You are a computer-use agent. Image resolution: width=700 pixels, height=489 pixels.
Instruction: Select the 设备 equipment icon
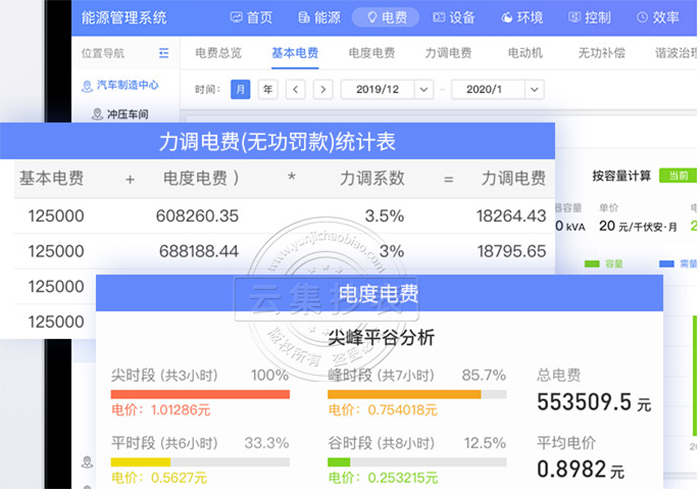tap(439, 17)
